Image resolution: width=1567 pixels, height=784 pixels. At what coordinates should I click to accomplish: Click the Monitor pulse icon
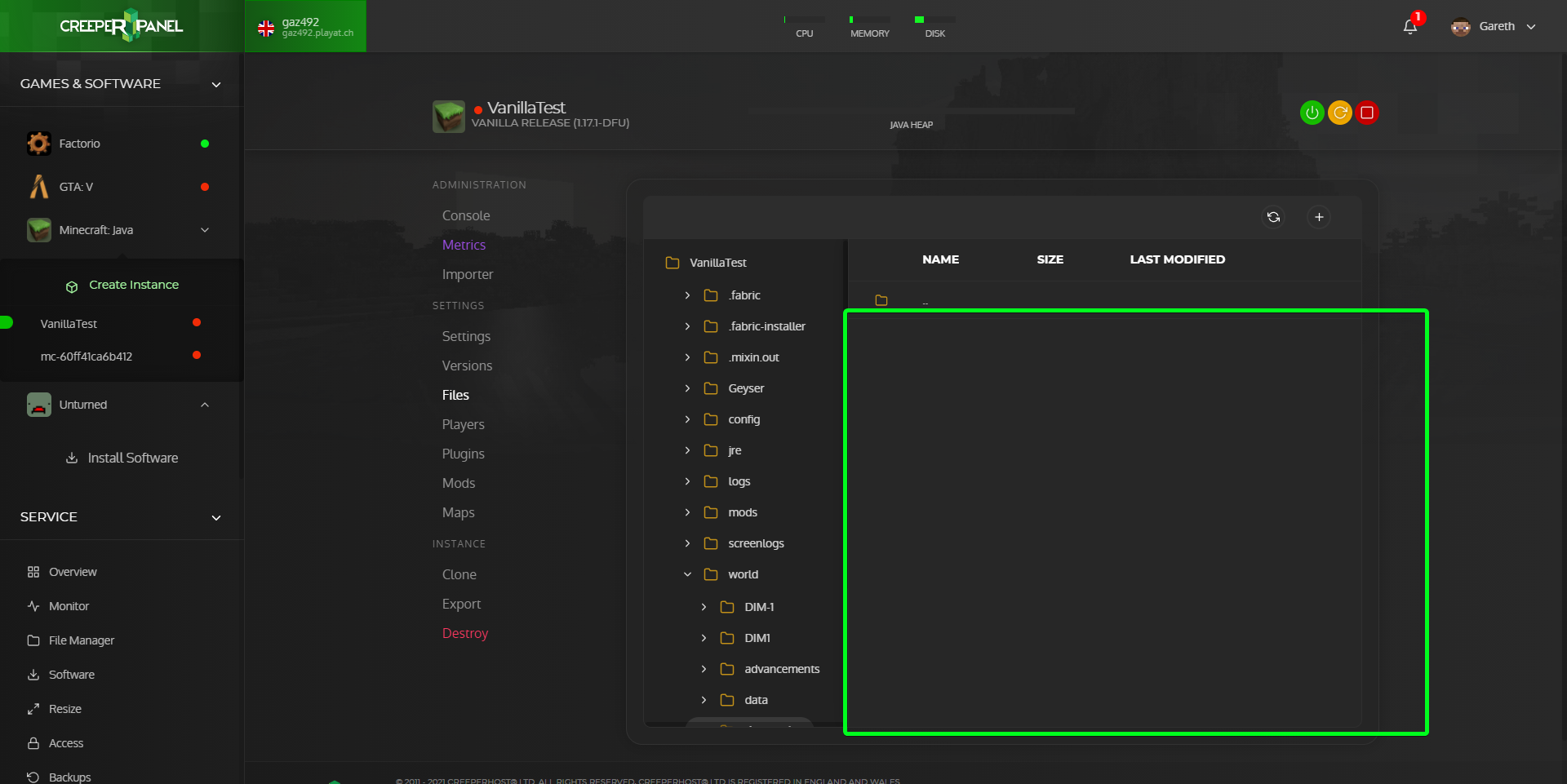pyautogui.click(x=33, y=606)
